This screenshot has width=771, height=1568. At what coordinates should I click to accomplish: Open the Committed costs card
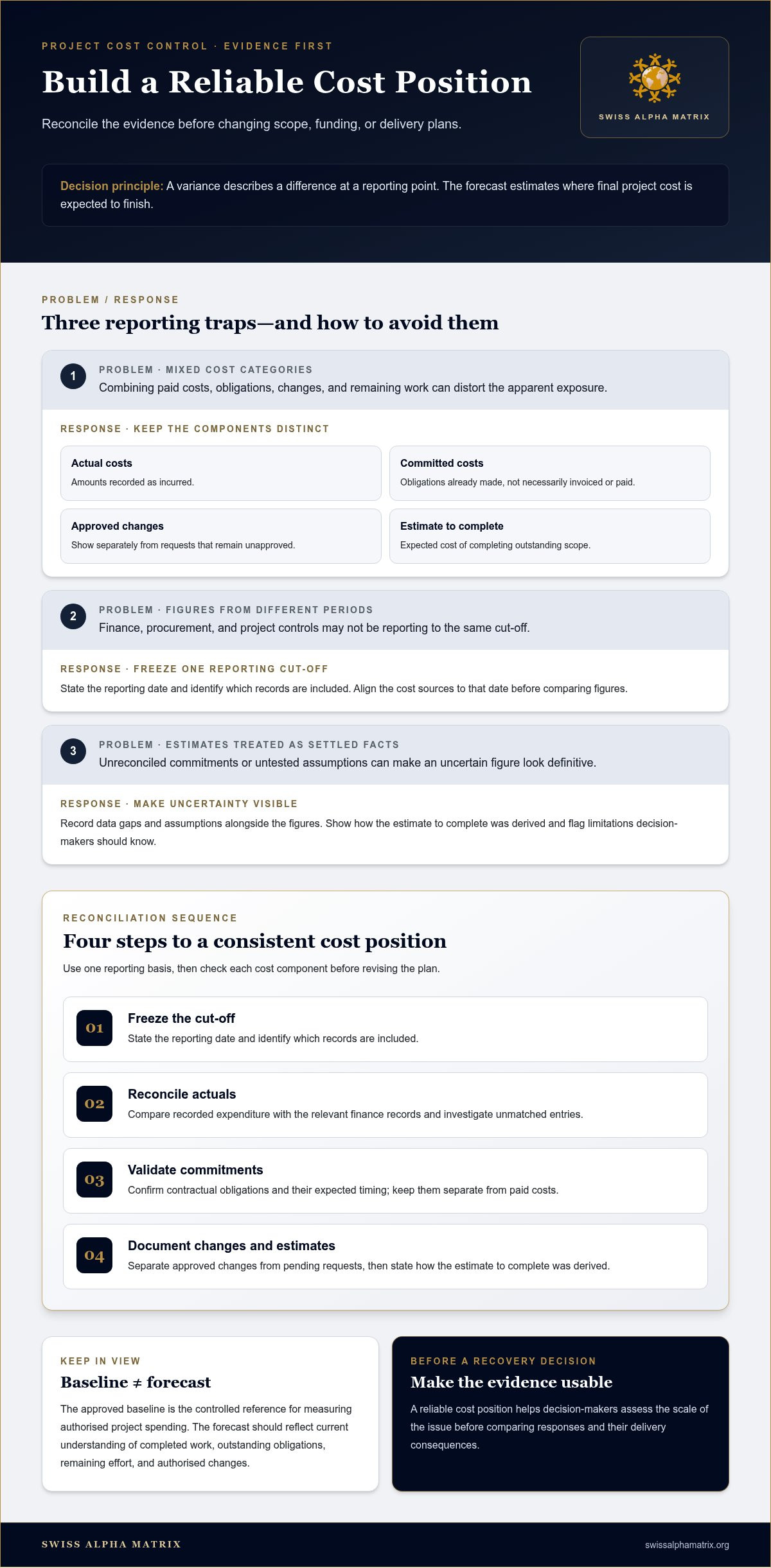[x=550, y=473]
